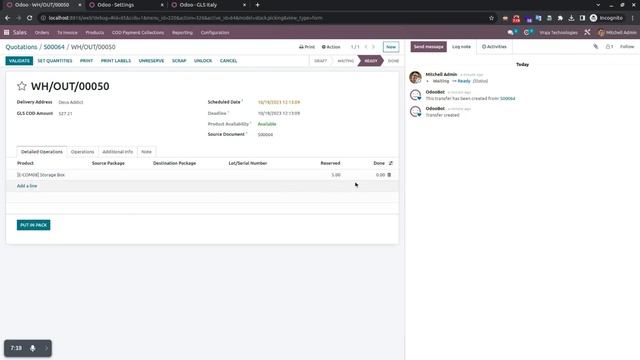Viewport: 640px width, 360px height.
Task: Open the Action dropdown
Action: (x=331, y=47)
